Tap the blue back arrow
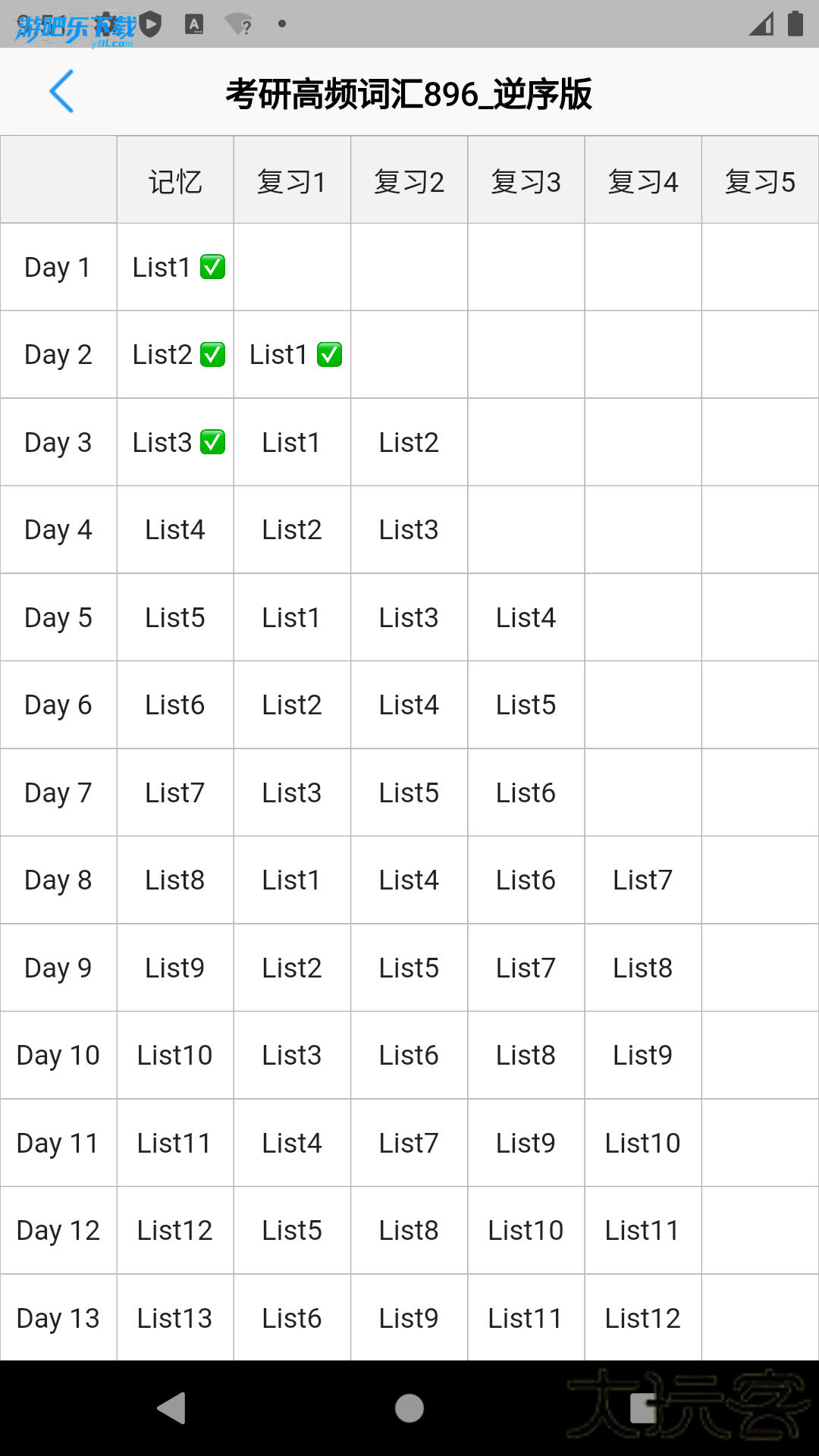The height and width of the screenshot is (1456, 819). pyautogui.click(x=61, y=92)
